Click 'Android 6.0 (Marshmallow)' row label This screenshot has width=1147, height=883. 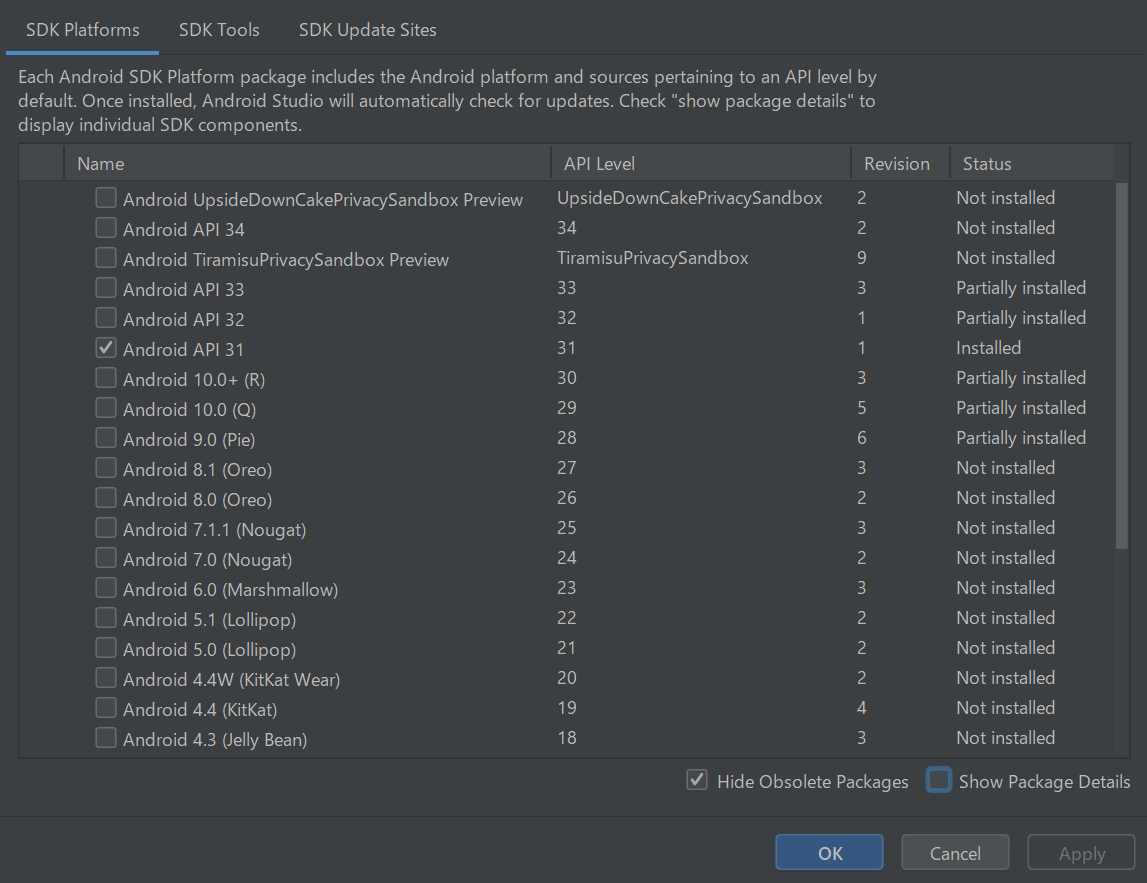(230, 590)
